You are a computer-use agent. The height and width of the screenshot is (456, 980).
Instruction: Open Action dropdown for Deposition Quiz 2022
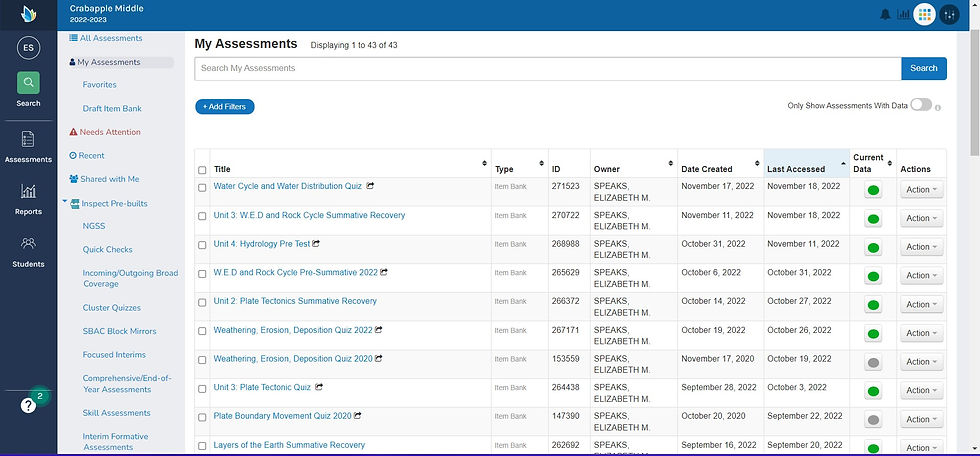pos(921,333)
